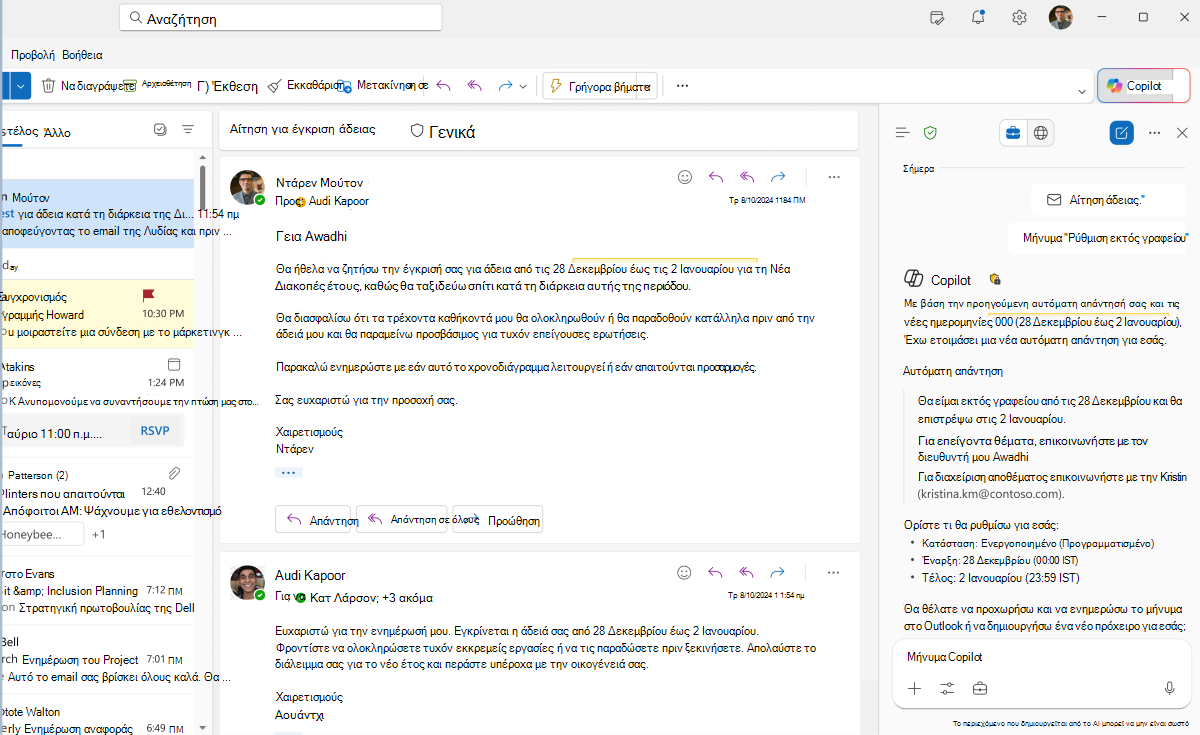Click the Reply all arrow in the ribbon toolbar
This screenshot has height=735, width=1200.
475,86
